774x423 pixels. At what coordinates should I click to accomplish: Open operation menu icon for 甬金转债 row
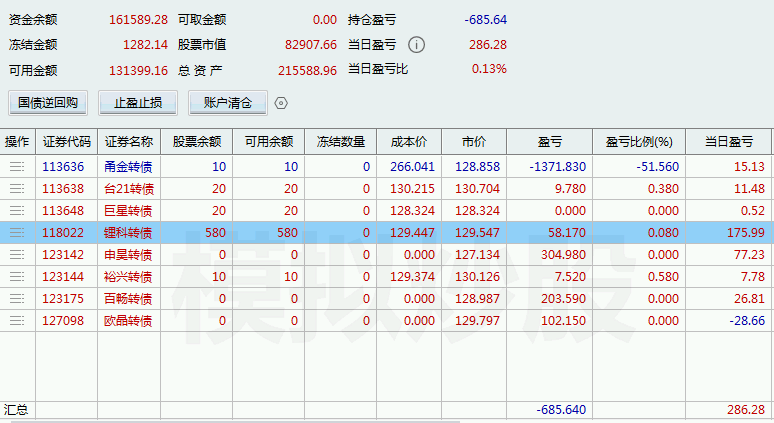[x=17, y=166]
